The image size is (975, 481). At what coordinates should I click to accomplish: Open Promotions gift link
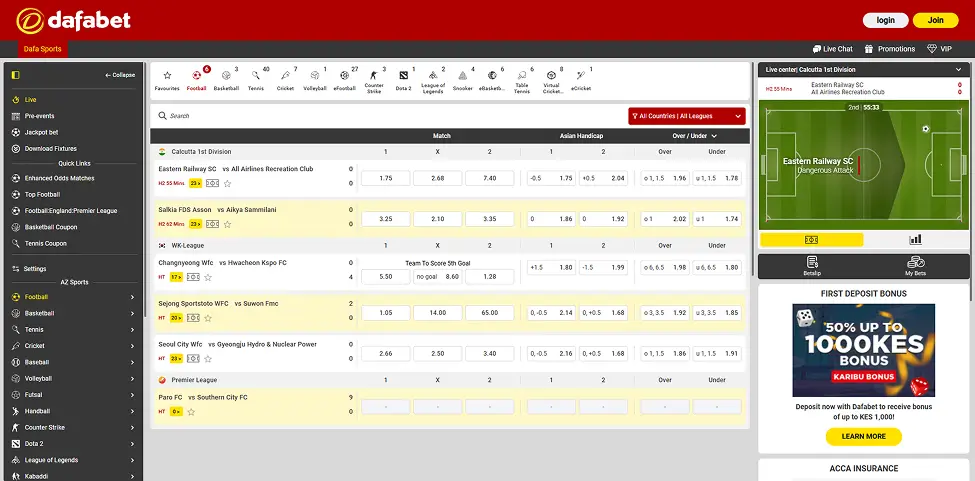click(890, 48)
